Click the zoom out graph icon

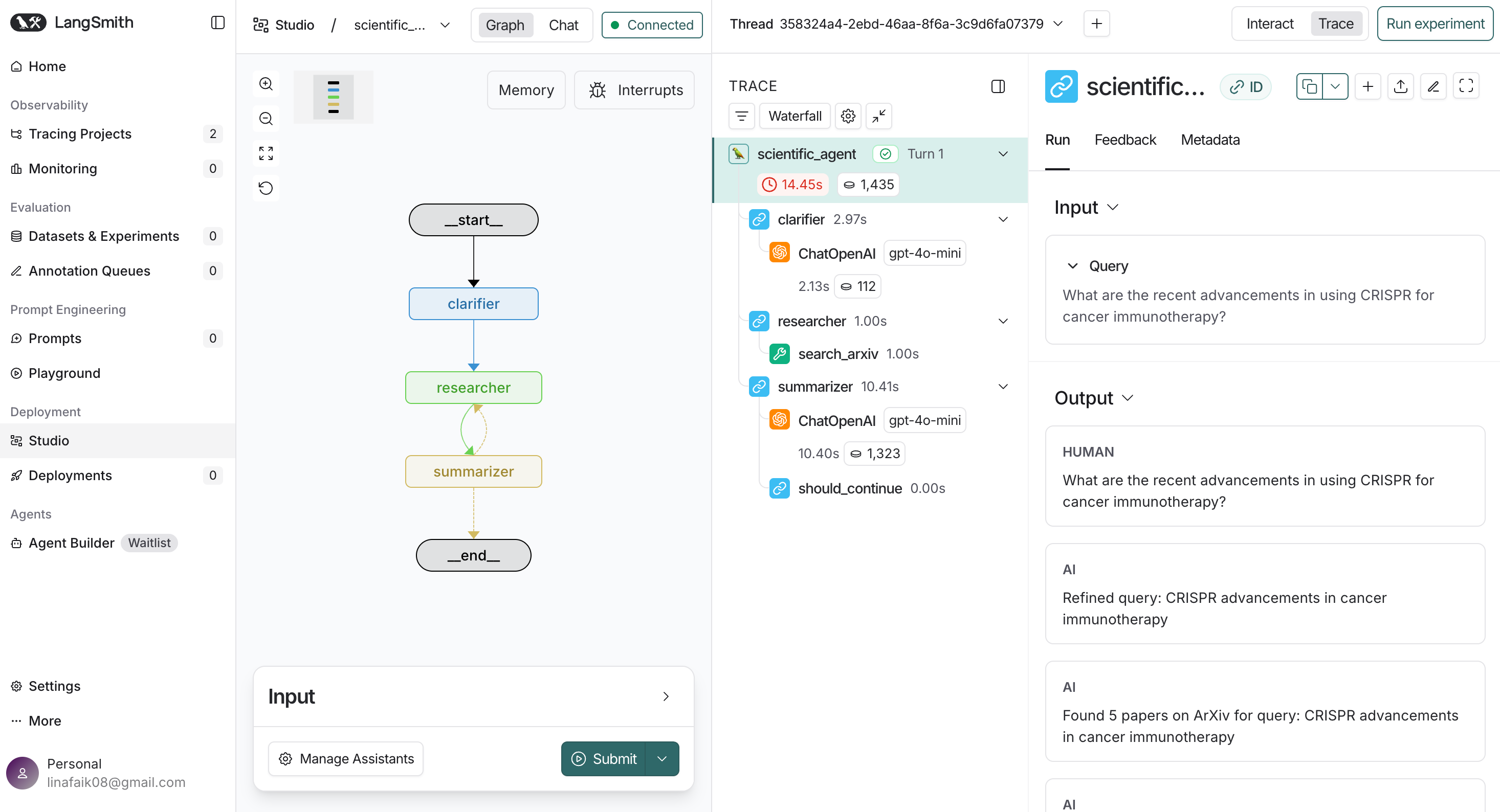[266, 119]
